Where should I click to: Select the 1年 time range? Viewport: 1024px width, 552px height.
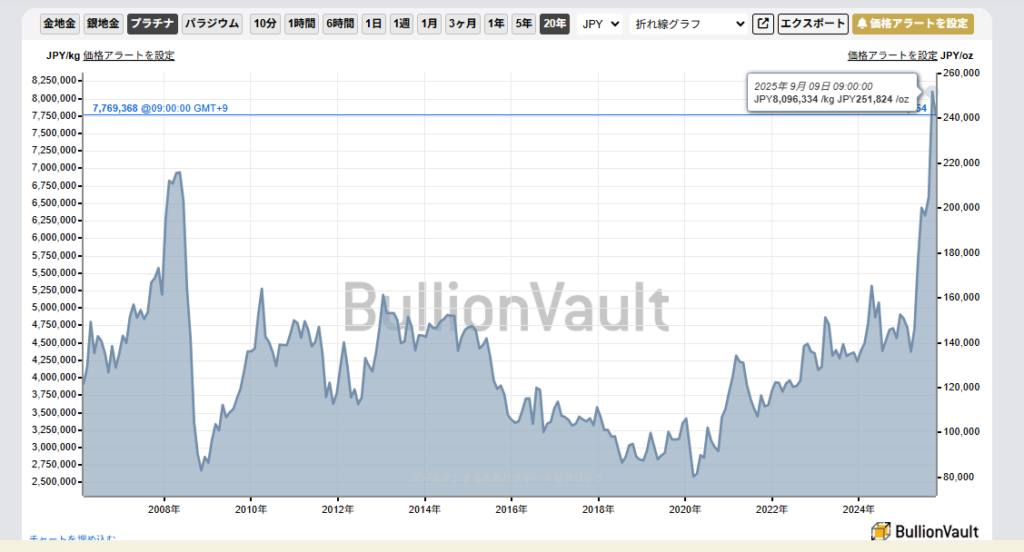[x=495, y=23]
